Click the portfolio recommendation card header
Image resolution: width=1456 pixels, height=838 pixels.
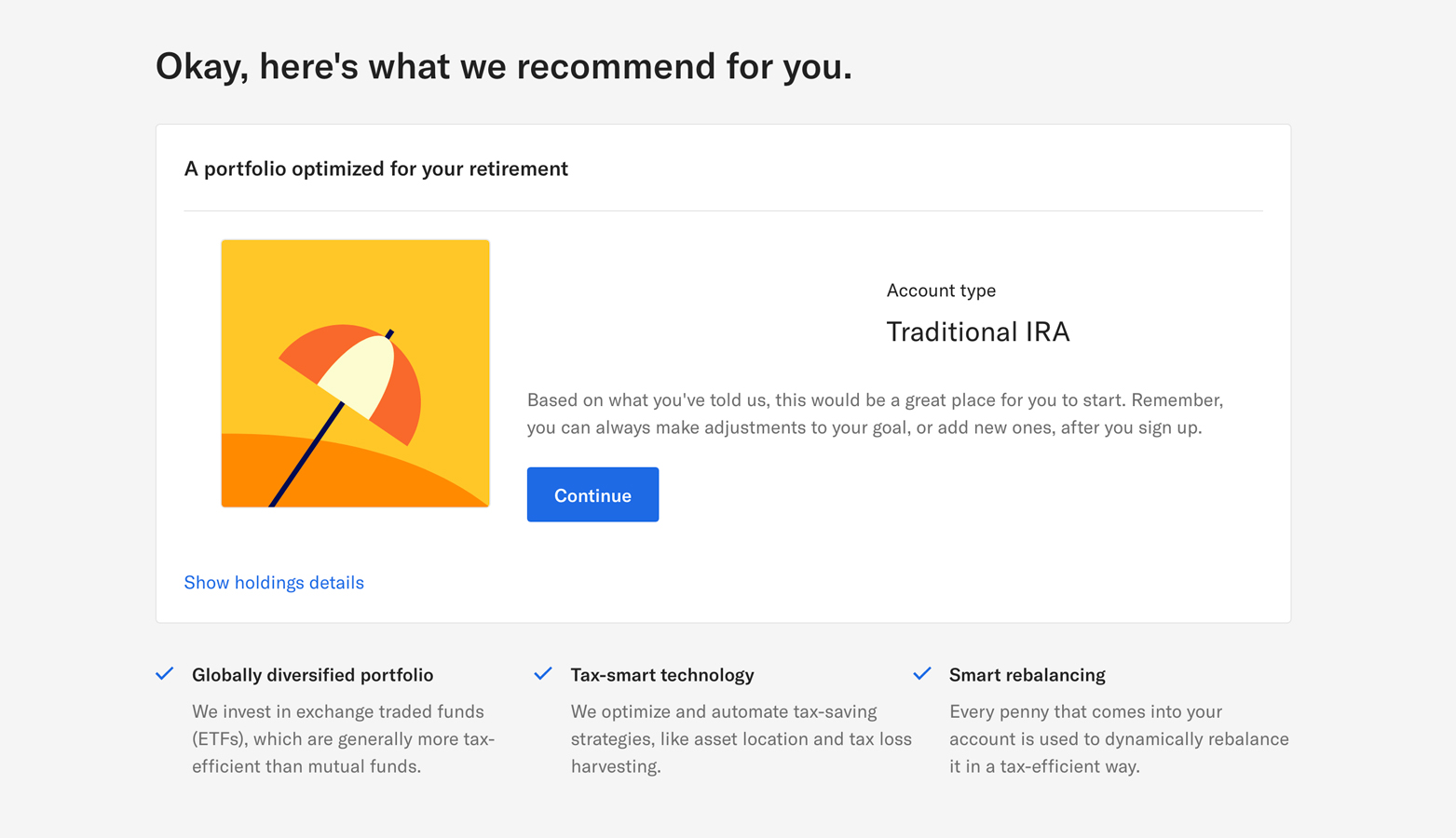coord(376,169)
